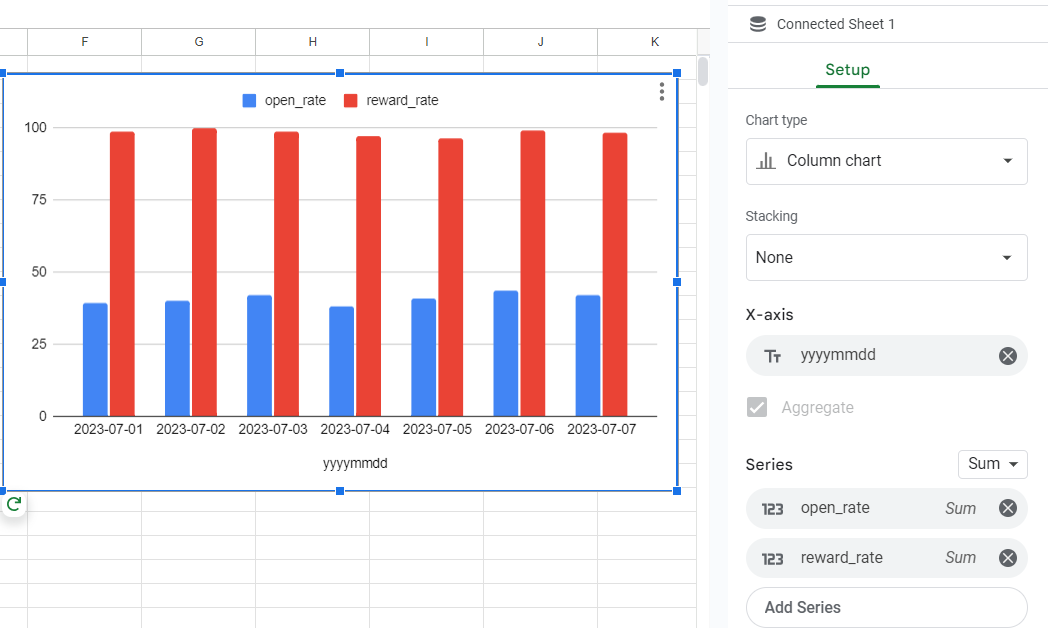Select the open_rate series chip
Screen dimensions: 1048x628
(886, 508)
